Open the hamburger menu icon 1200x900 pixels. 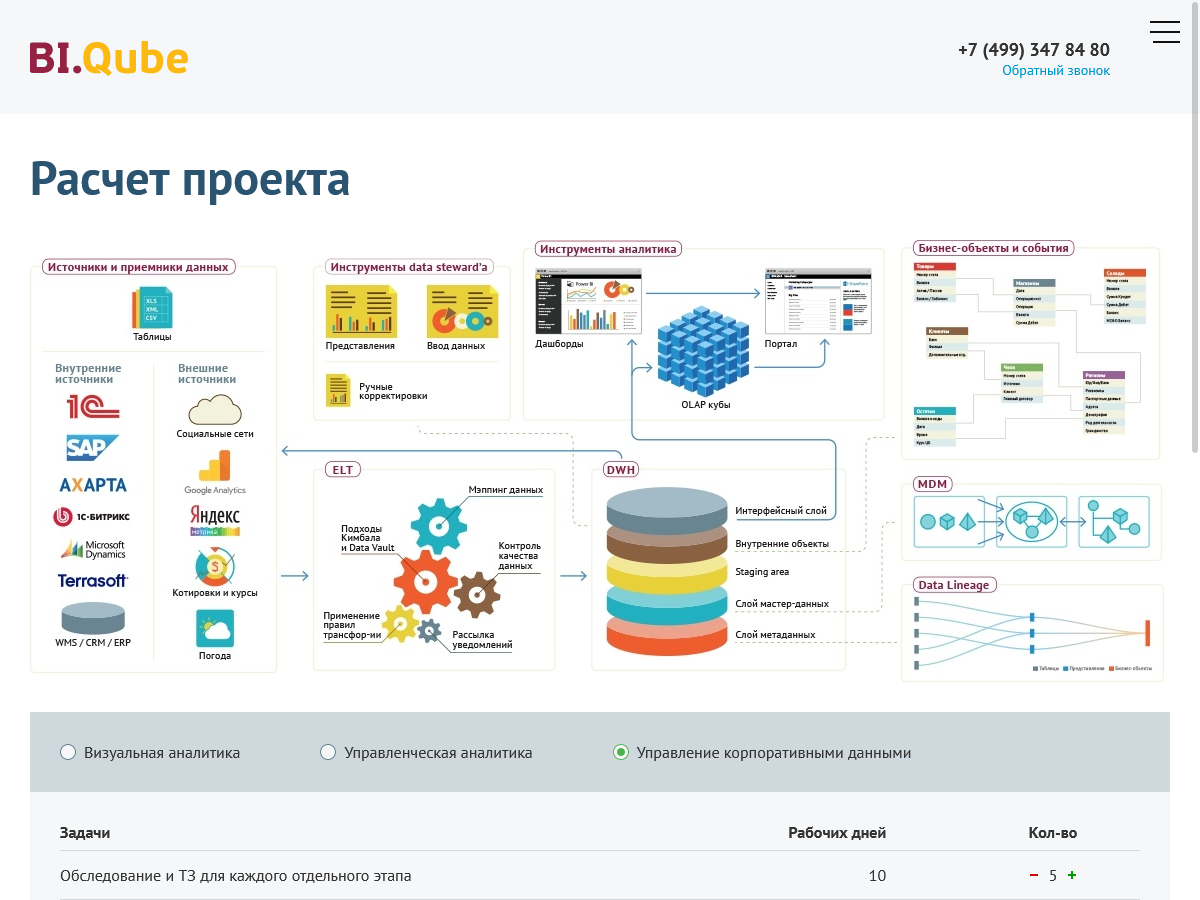tap(1165, 32)
